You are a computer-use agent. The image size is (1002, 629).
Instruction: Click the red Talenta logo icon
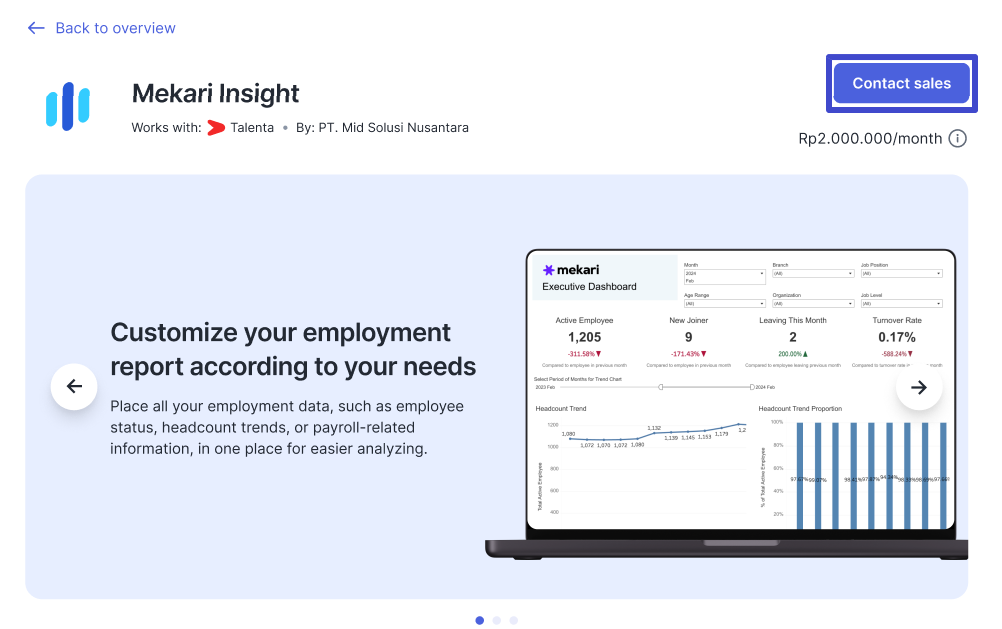216,128
